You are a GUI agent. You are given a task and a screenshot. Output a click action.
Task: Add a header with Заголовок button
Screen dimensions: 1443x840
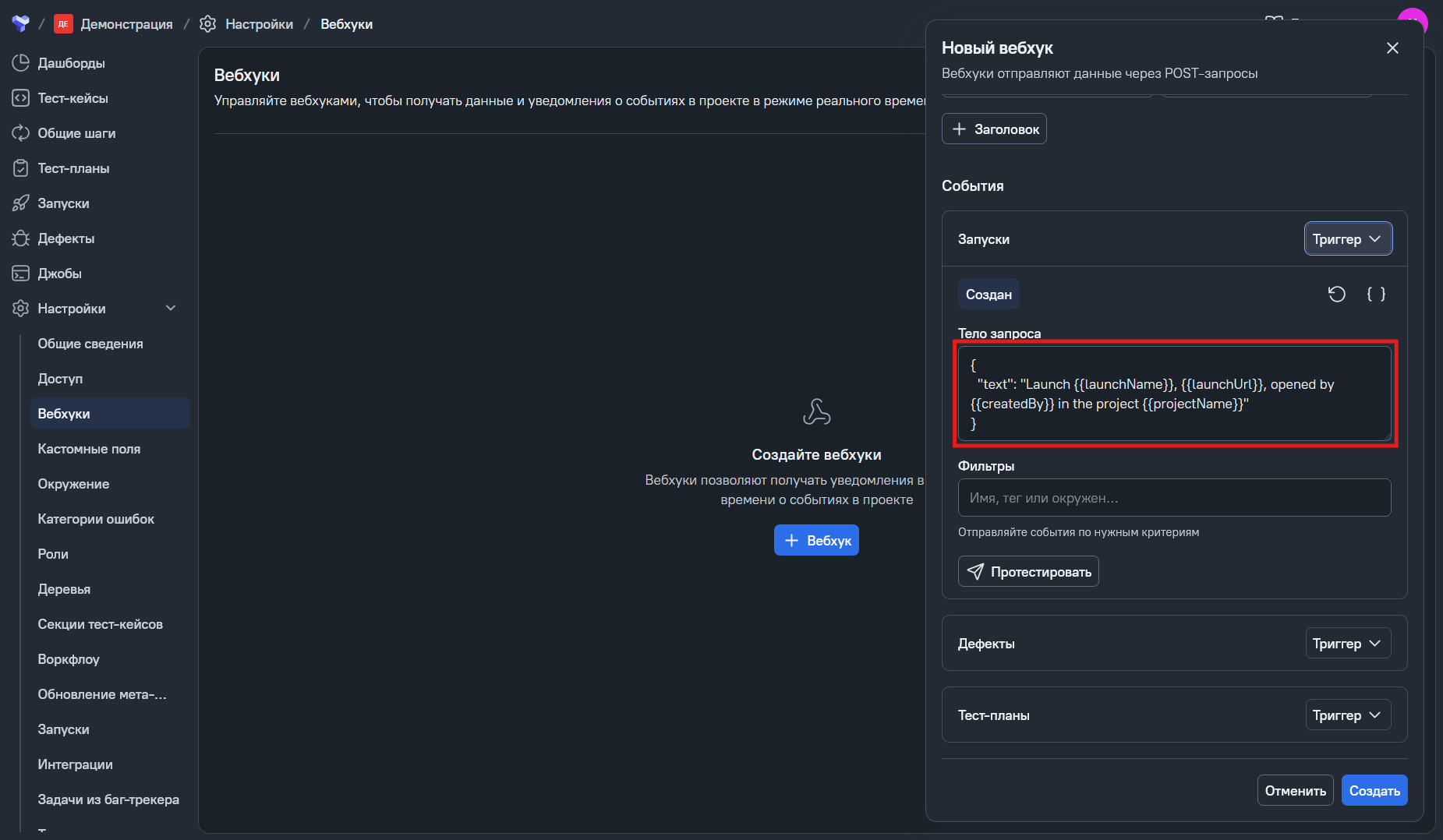pos(994,129)
